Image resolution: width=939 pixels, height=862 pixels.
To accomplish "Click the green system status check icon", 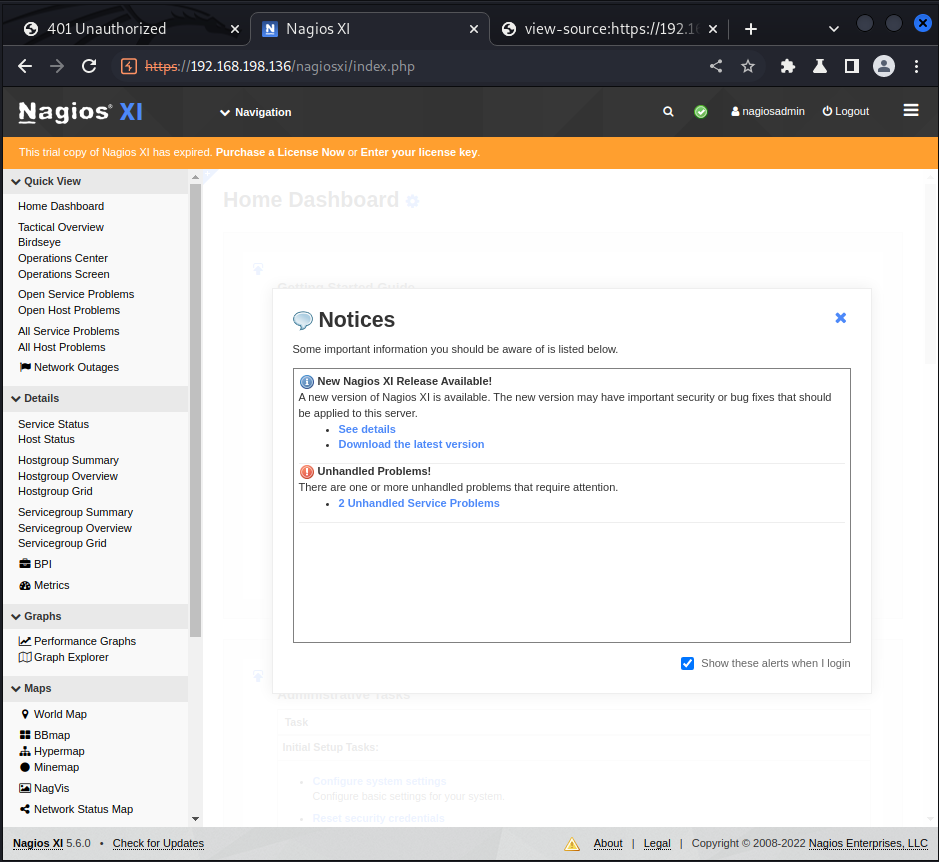I will 700,111.
